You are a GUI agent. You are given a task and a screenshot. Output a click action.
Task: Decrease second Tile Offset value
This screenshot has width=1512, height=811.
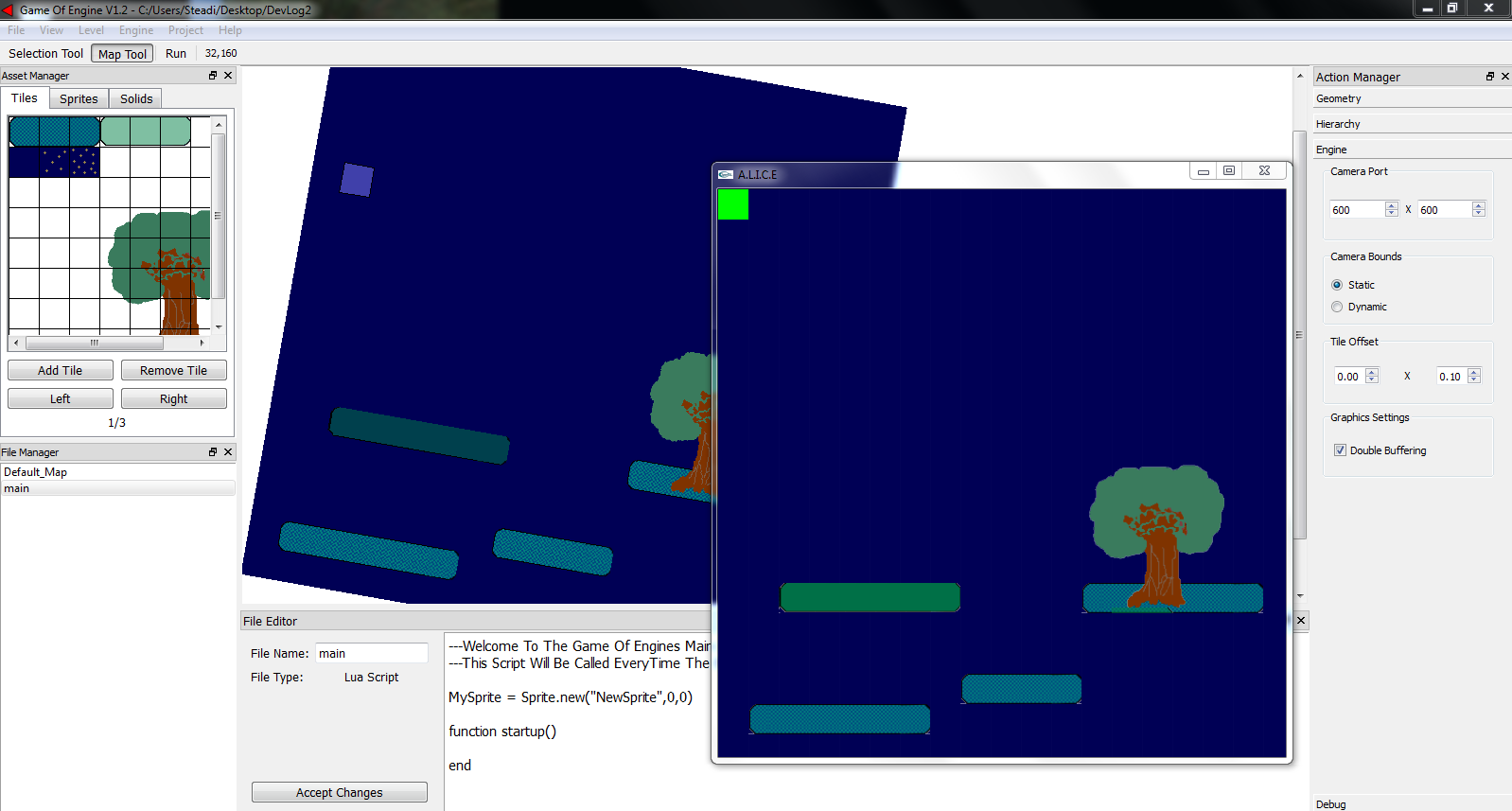tap(1474, 380)
